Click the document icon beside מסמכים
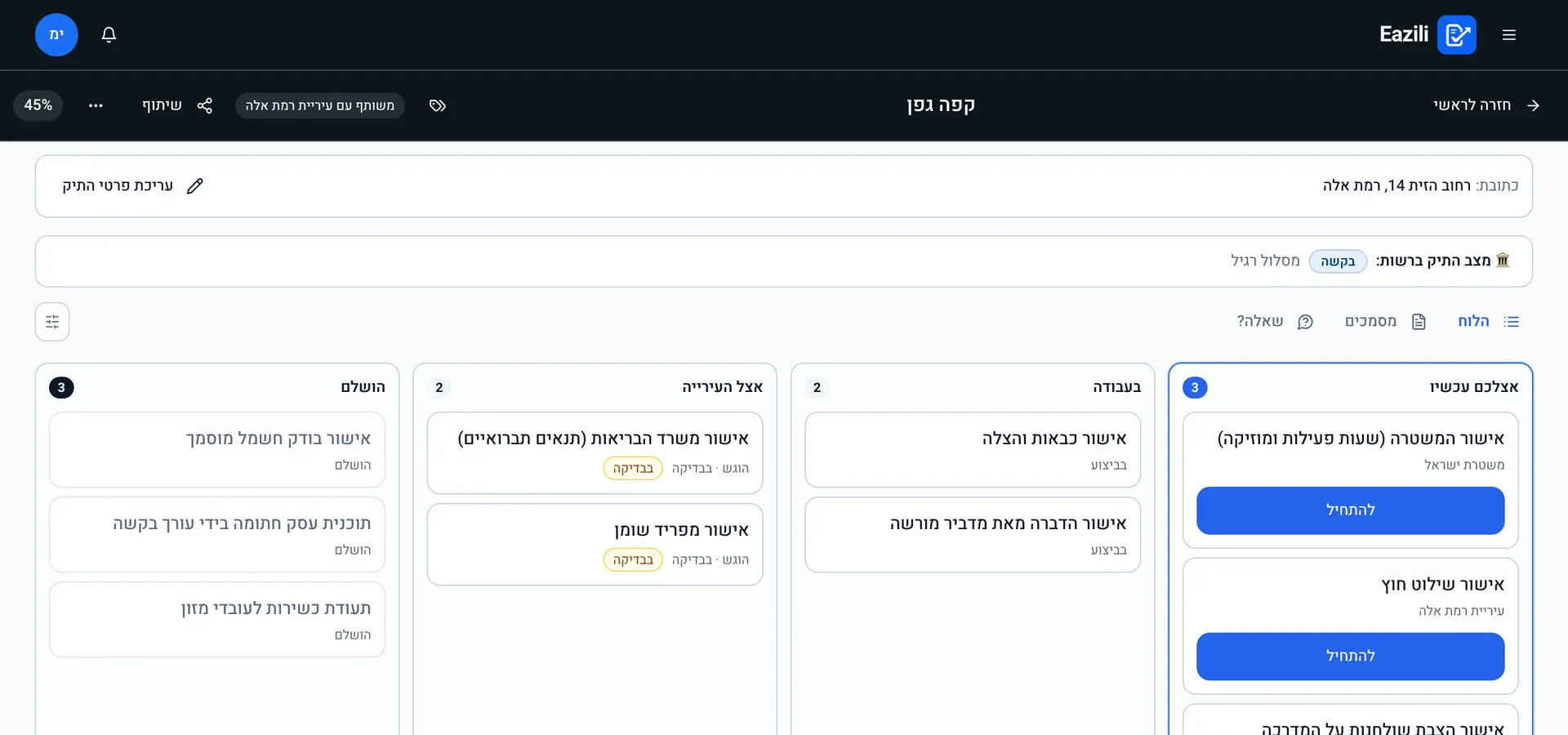The height and width of the screenshot is (735, 1568). pos(1419,322)
